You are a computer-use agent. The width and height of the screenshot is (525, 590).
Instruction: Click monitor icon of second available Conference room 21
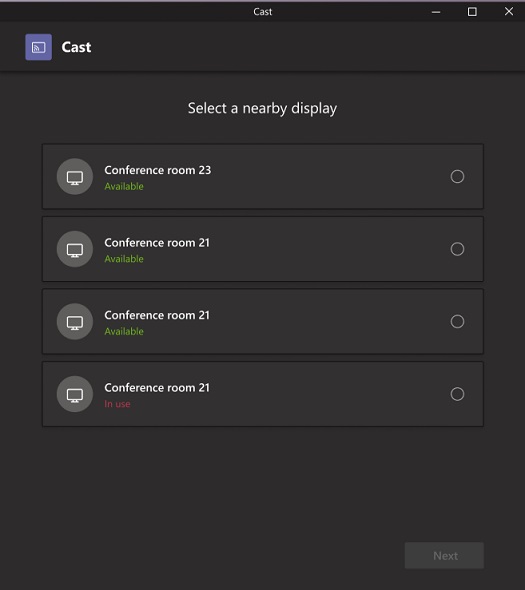[x=75, y=322]
